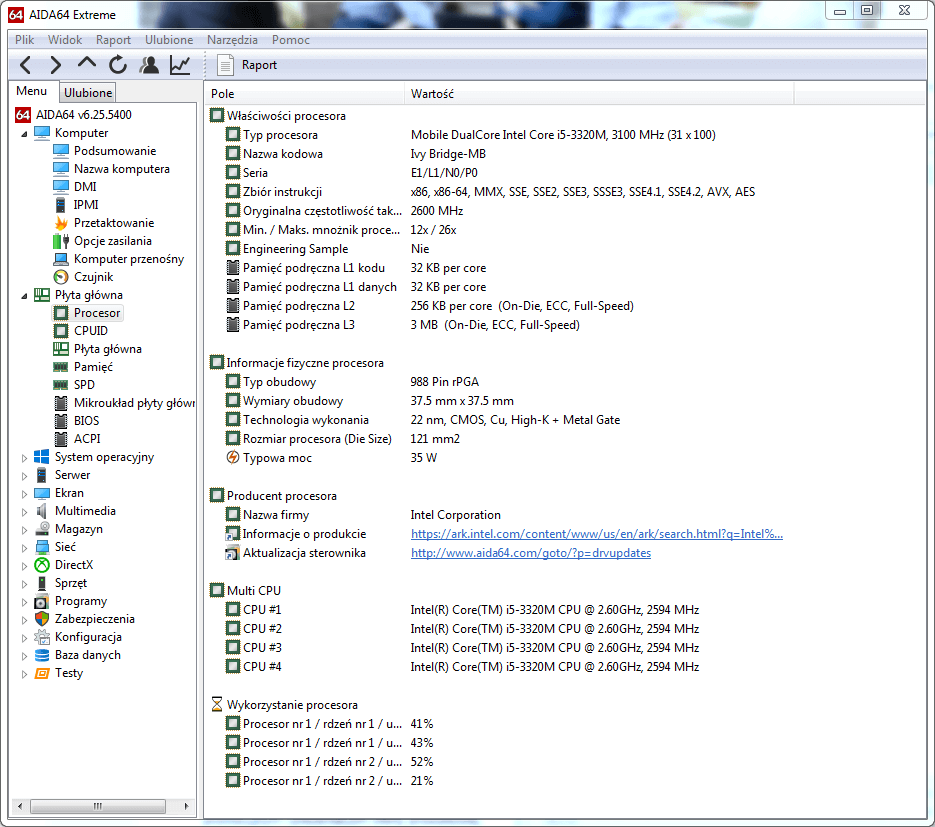
Task: Click the benchmark graph icon in toolbar
Action: 178,64
